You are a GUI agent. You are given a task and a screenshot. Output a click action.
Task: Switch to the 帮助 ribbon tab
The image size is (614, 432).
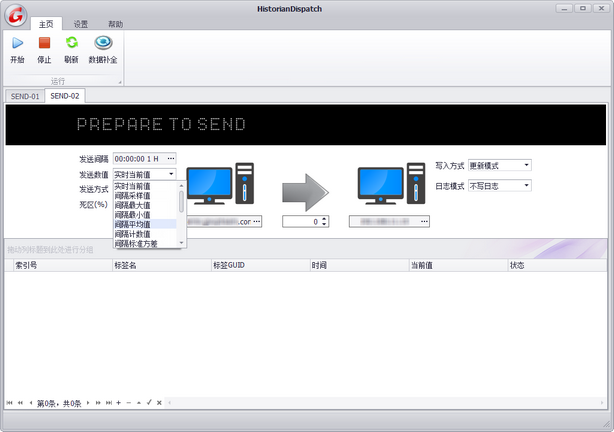click(x=116, y=24)
